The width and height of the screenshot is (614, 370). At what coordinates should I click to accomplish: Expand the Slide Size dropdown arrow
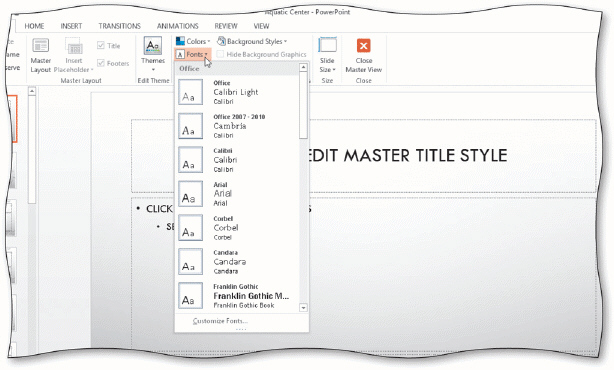click(x=334, y=70)
